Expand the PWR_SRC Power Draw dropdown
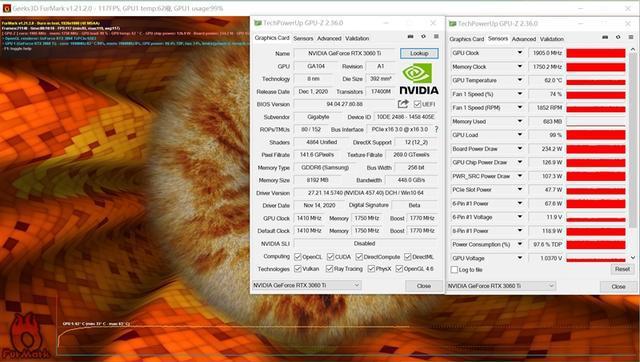Screen dimensions: 640x362 [x=520, y=176]
